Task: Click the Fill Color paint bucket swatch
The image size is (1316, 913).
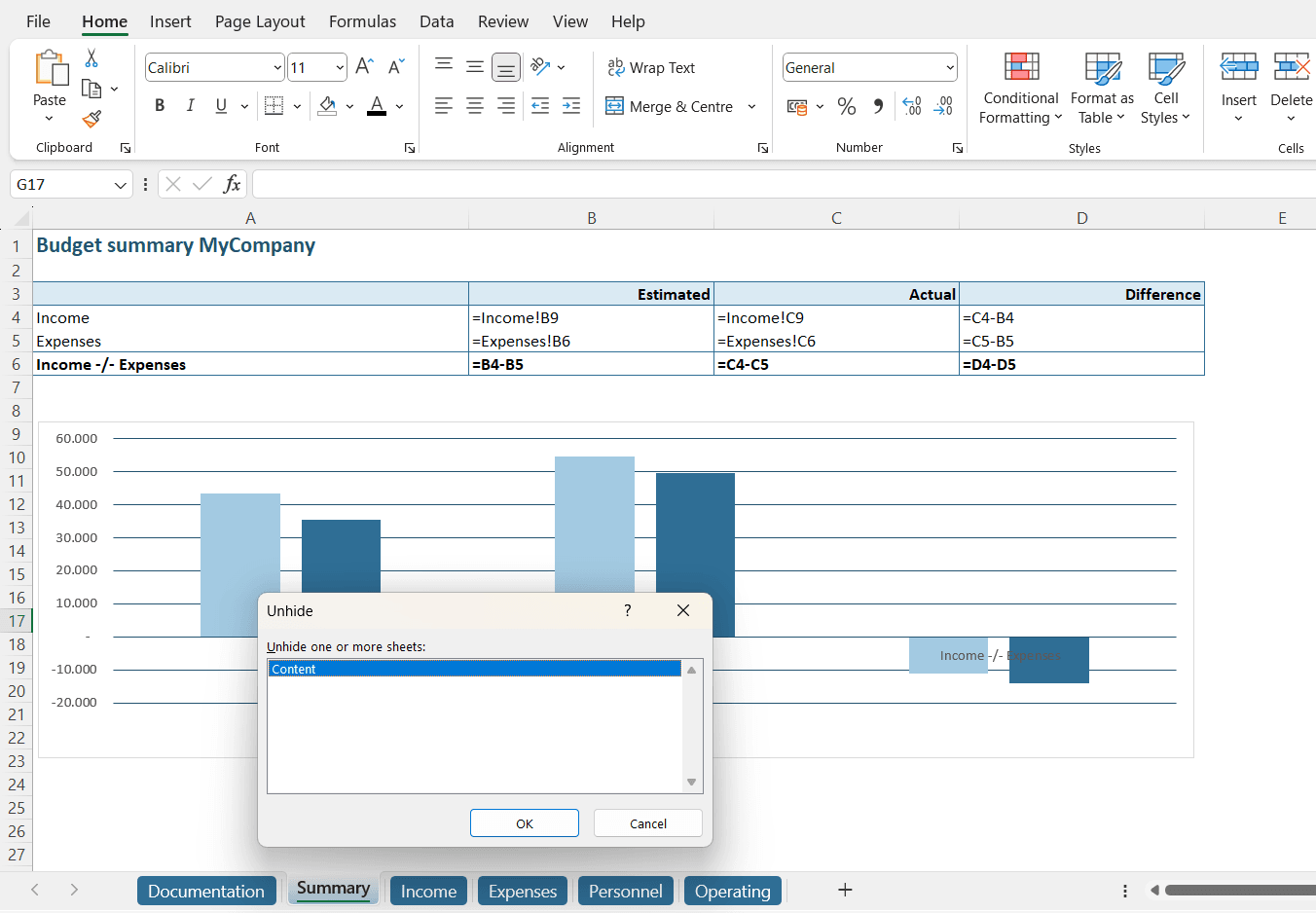Action: pyautogui.click(x=327, y=106)
